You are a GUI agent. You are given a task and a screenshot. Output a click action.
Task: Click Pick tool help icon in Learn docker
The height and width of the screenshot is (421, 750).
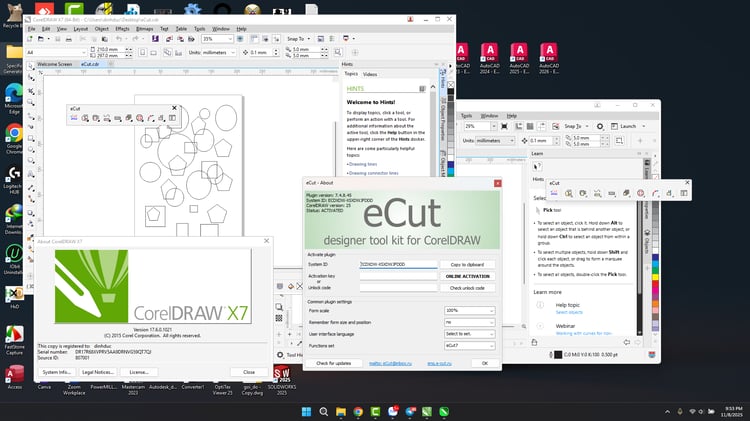[x=537, y=166]
